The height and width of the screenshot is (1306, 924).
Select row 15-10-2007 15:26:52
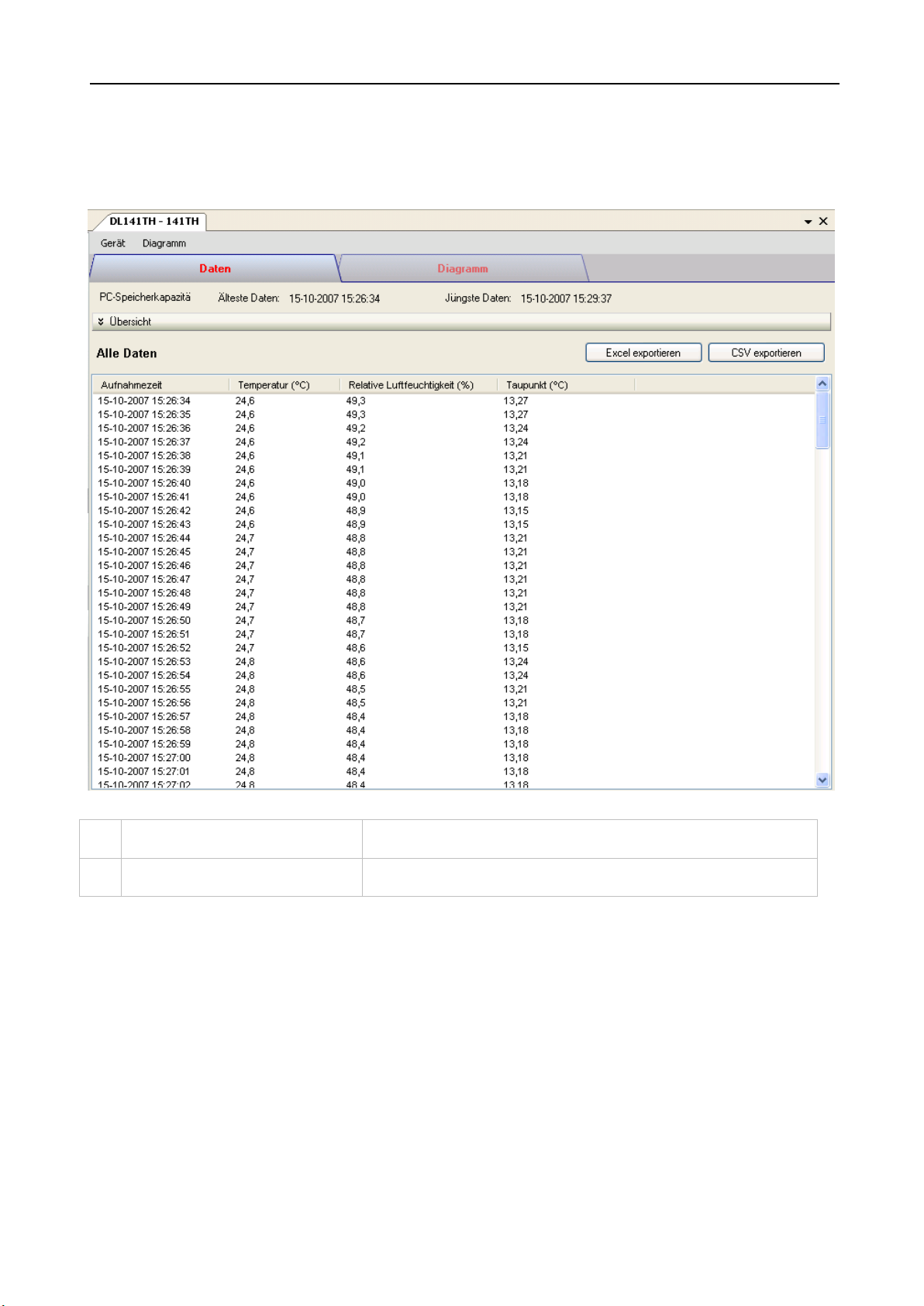pos(453,649)
